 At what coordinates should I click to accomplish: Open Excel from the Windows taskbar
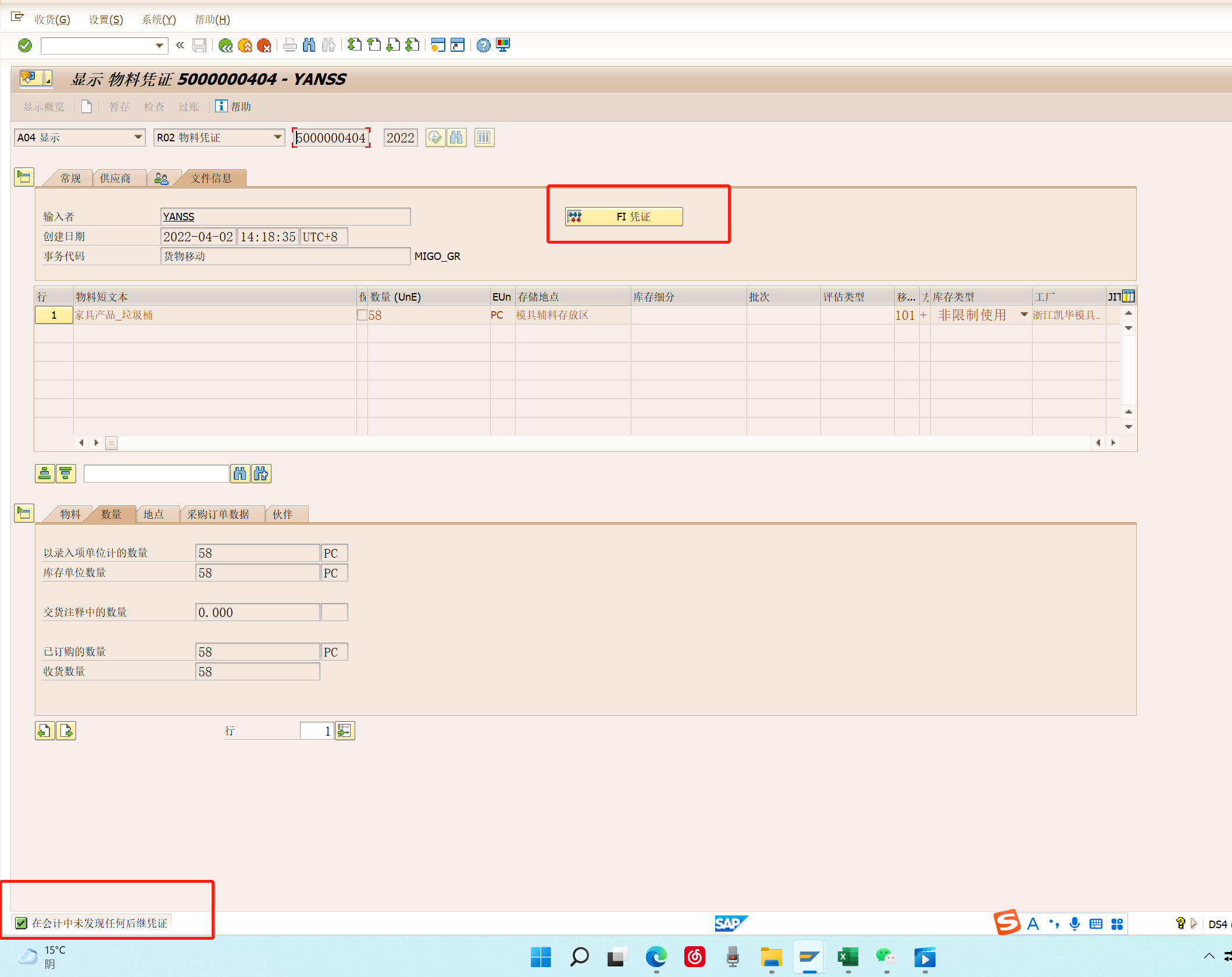(x=848, y=957)
